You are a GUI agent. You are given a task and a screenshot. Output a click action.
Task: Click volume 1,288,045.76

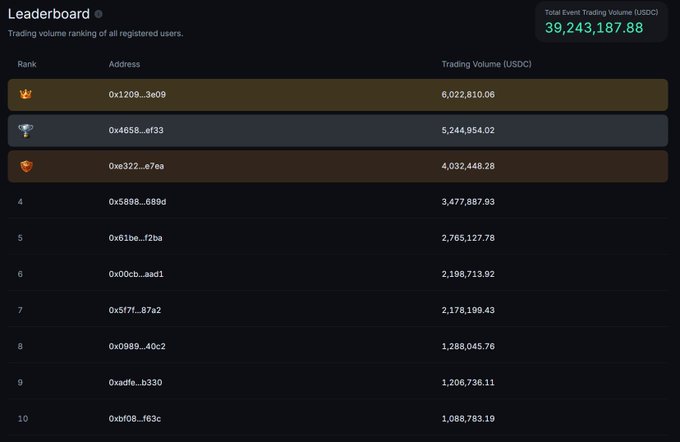pos(468,346)
